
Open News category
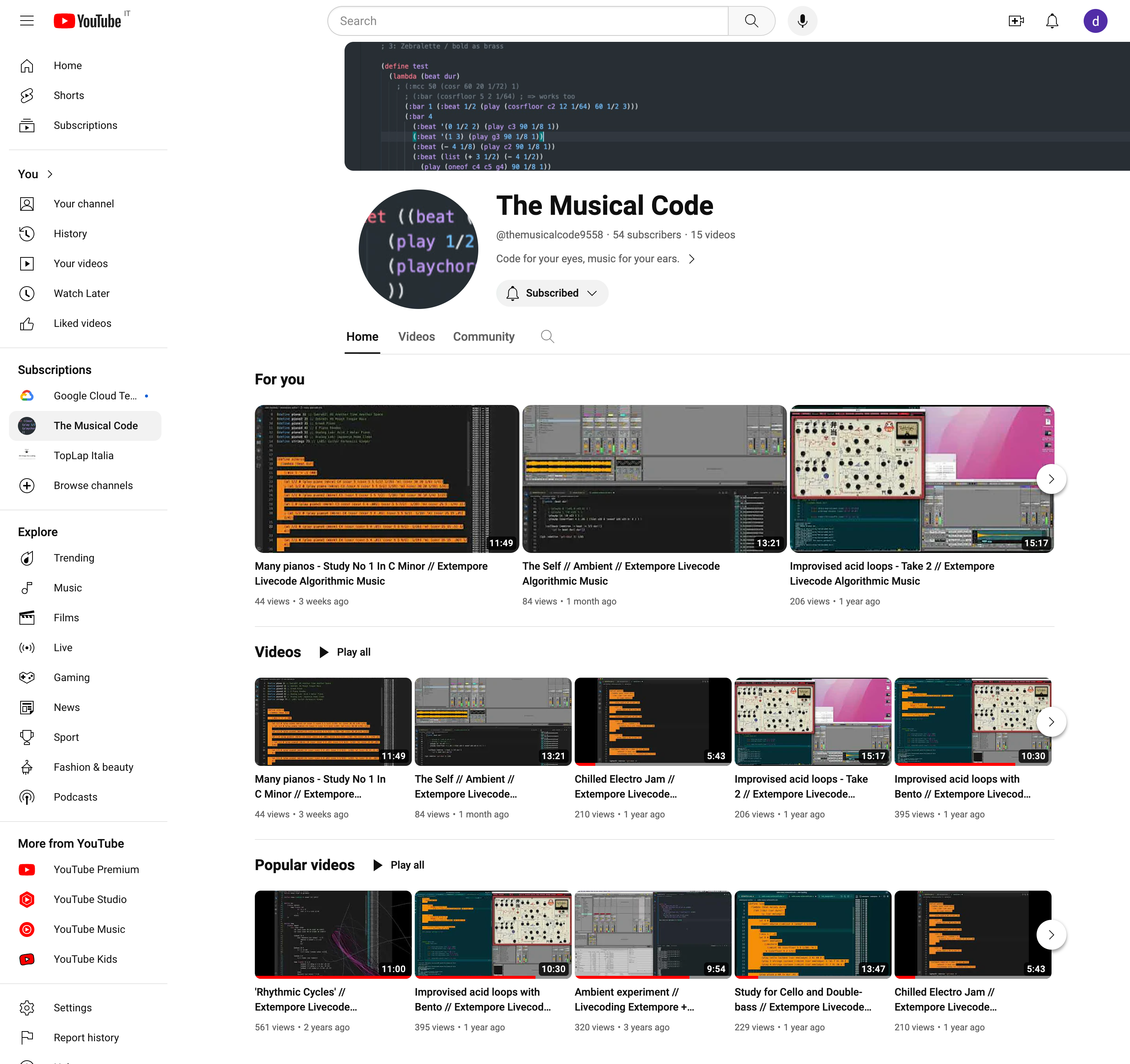(x=85, y=707)
